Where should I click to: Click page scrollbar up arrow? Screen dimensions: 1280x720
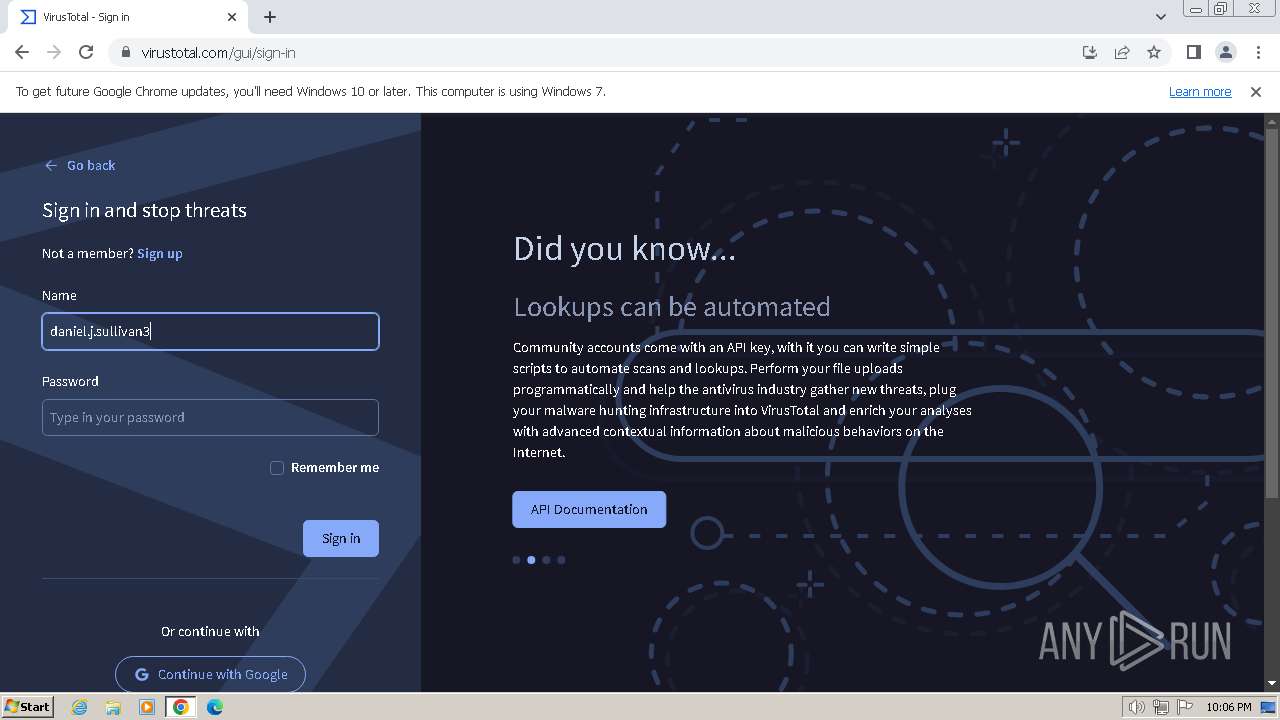click(x=1272, y=121)
